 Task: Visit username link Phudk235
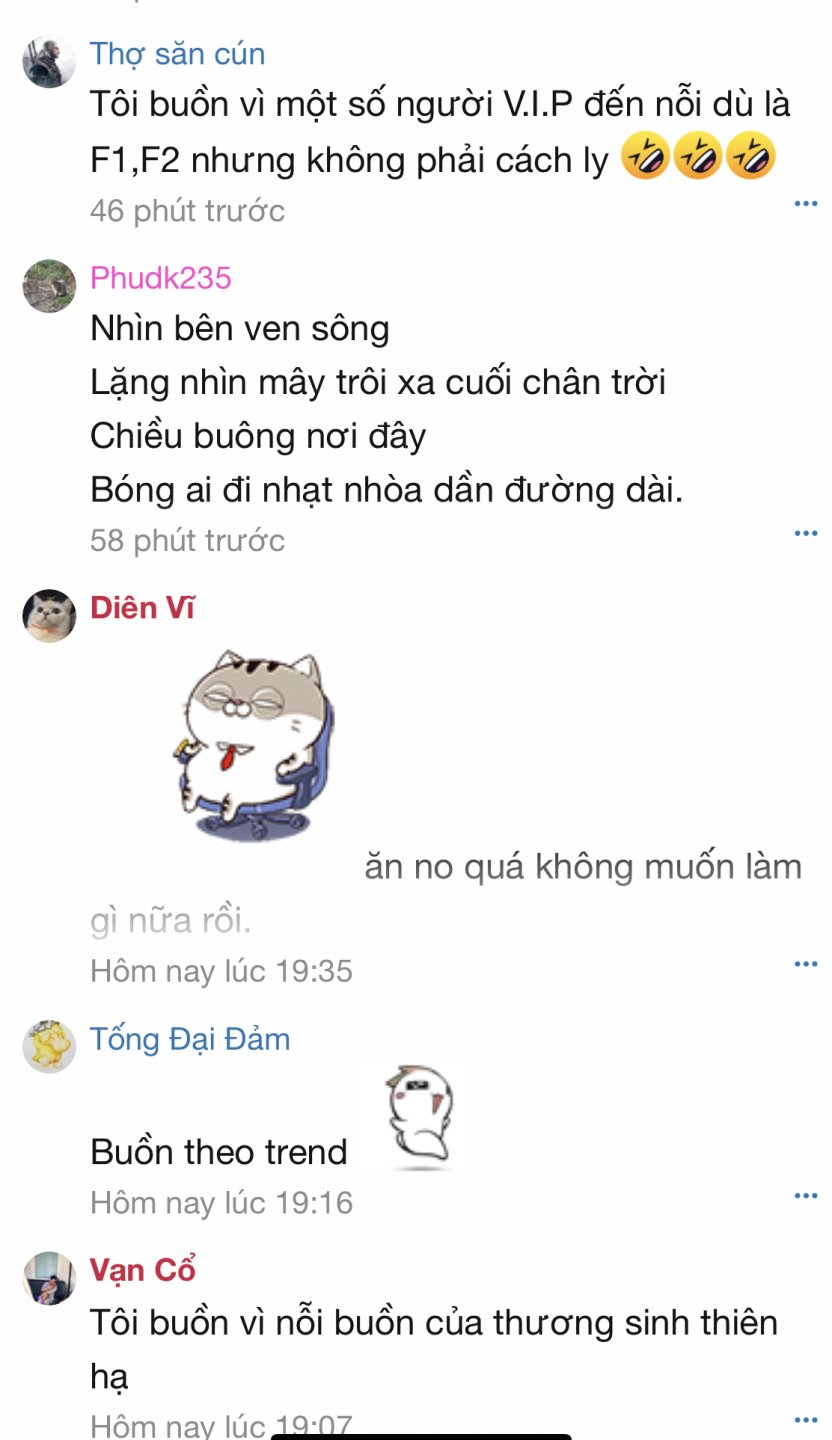click(x=161, y=277)
